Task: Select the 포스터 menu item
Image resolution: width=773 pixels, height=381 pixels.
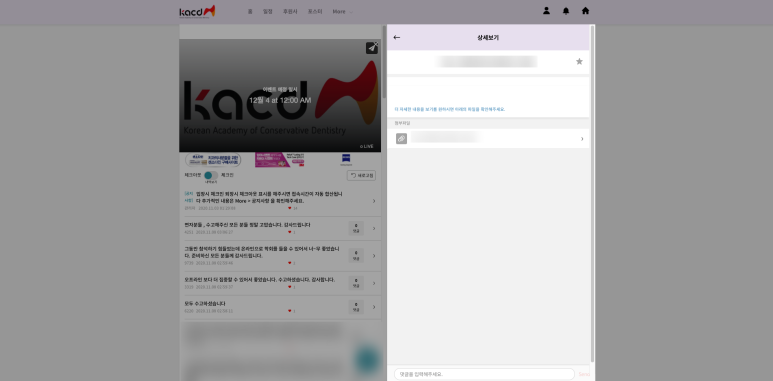Action: coord(315,11)
